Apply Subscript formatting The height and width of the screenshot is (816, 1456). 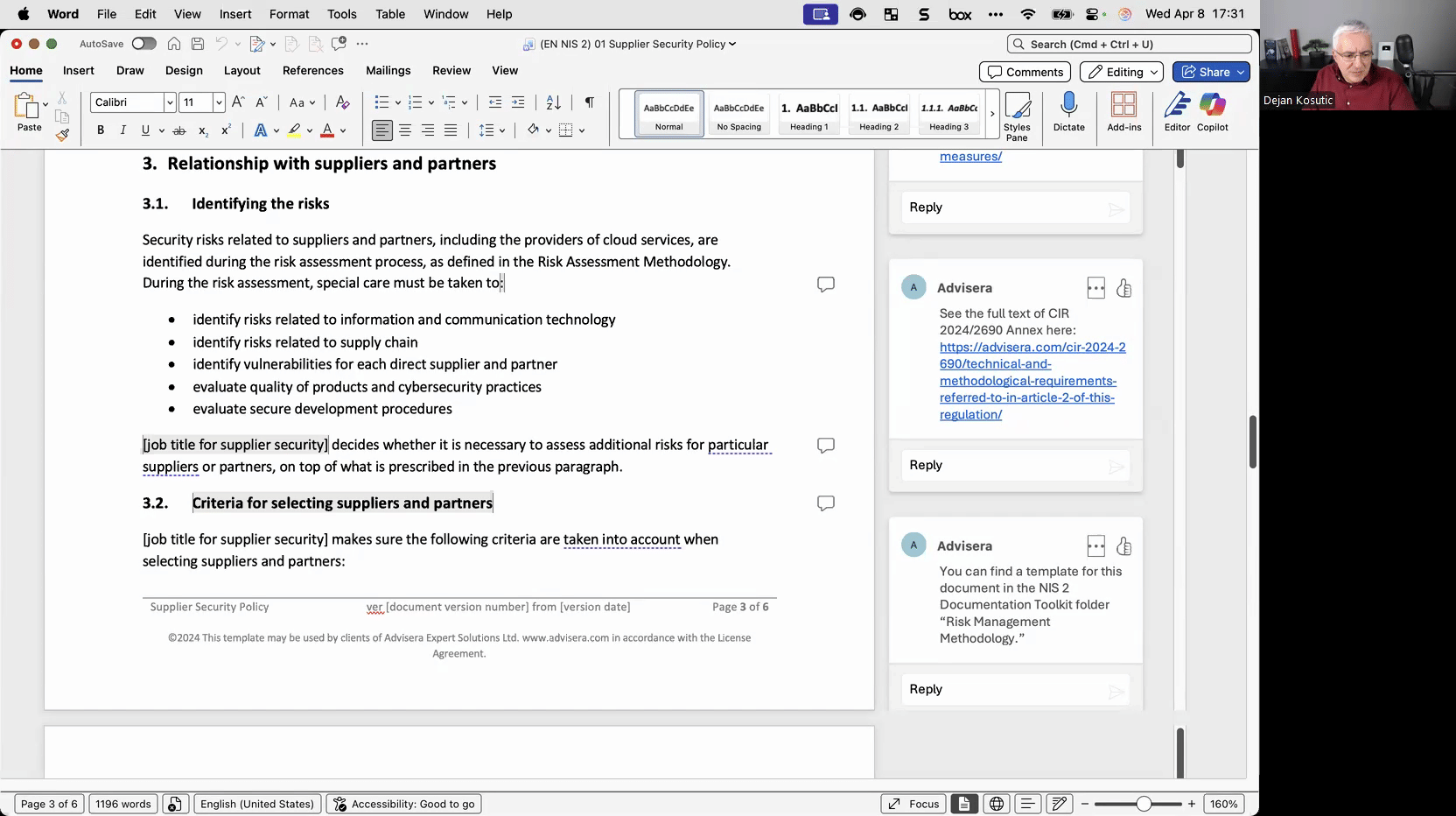click(203, 130)
